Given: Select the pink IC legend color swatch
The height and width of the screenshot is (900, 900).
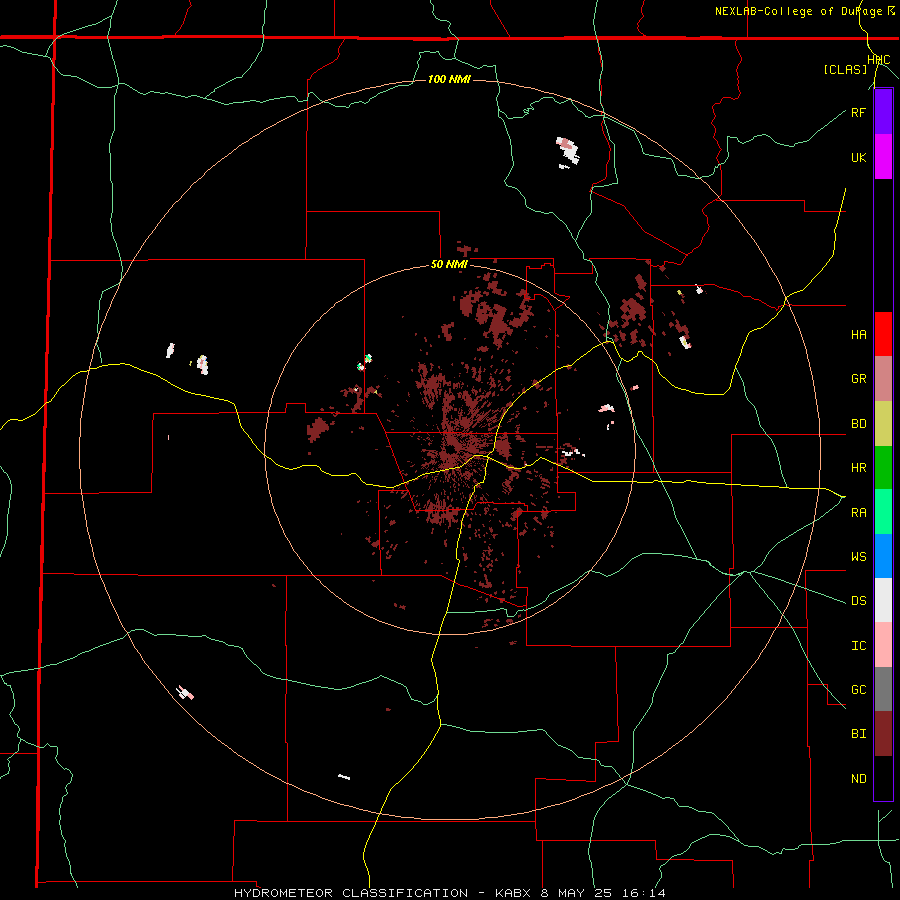Looking at the screenshot, I should 883,645.
